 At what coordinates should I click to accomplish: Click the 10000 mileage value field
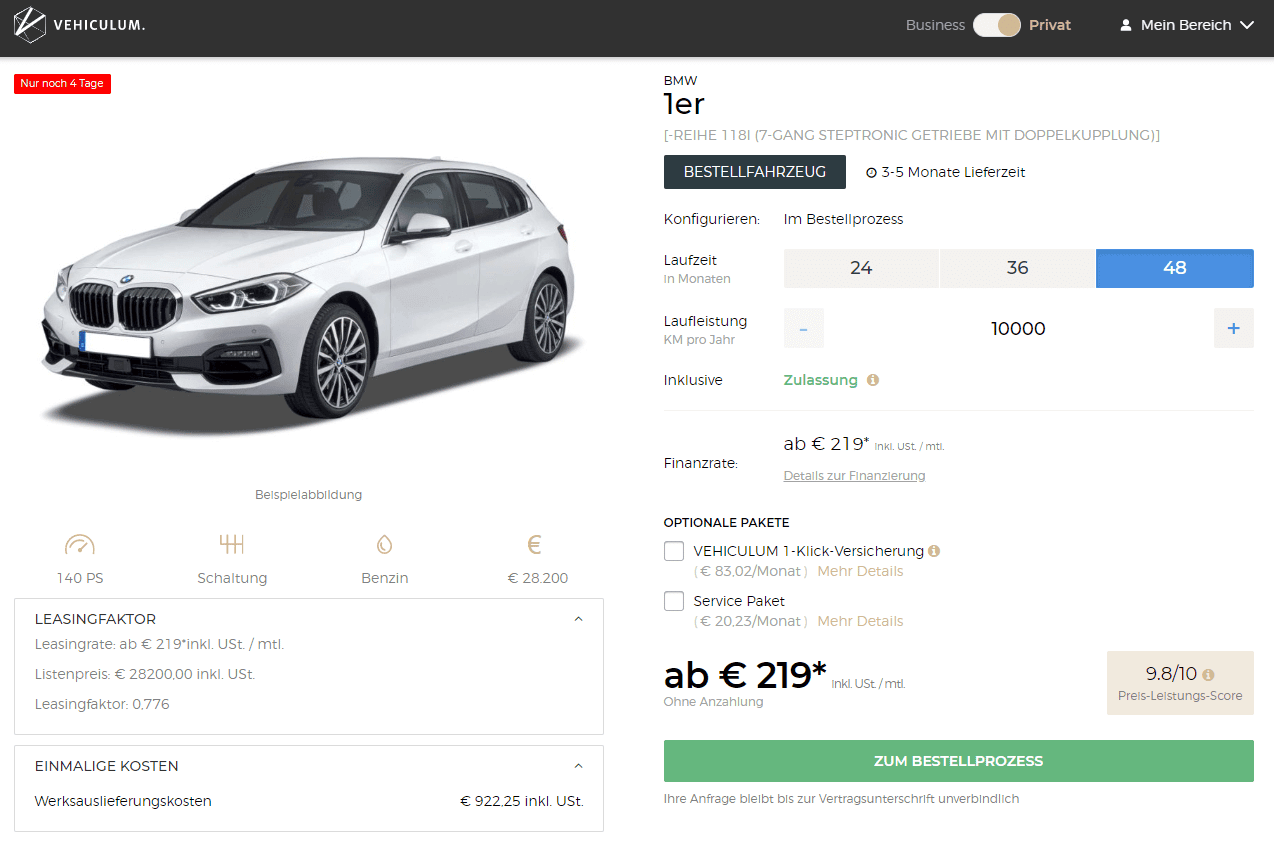tap(1018, 328)
